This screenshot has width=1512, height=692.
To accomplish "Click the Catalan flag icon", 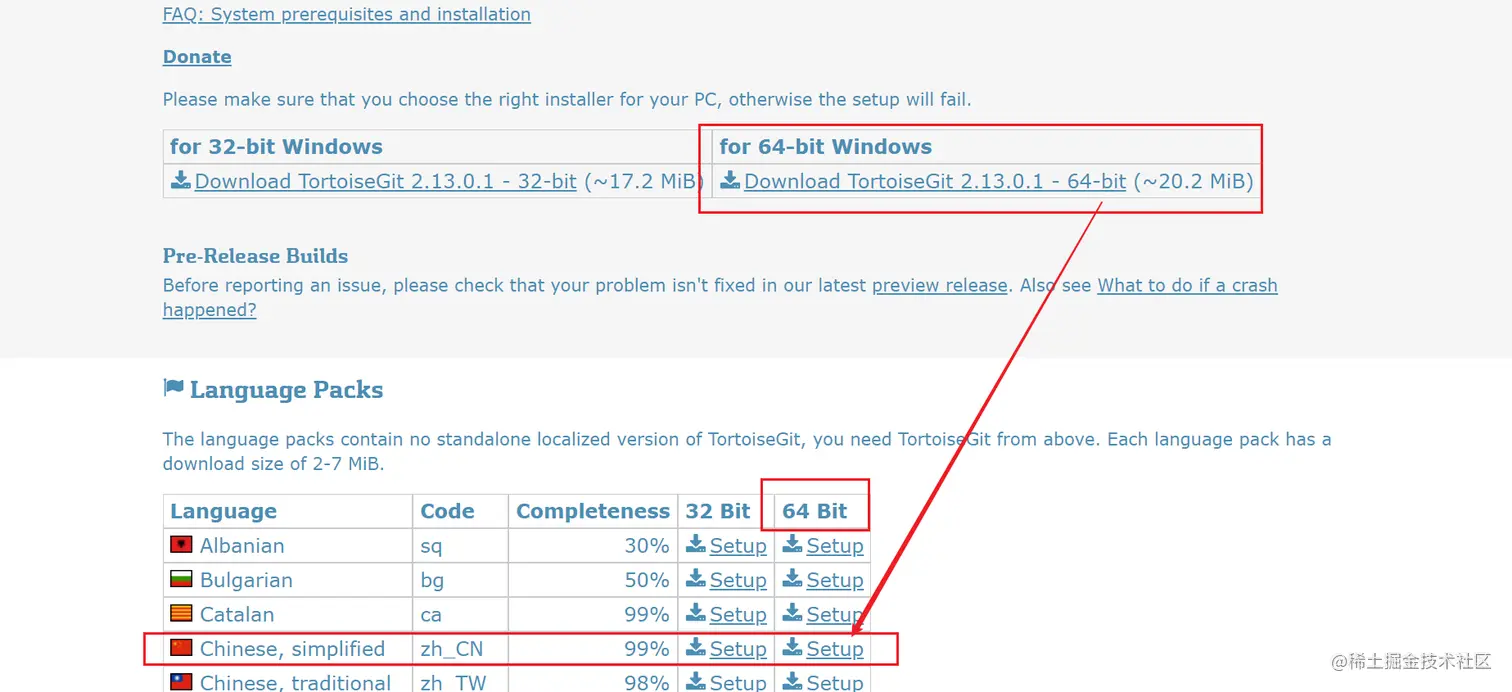I will tap(181, 614).
